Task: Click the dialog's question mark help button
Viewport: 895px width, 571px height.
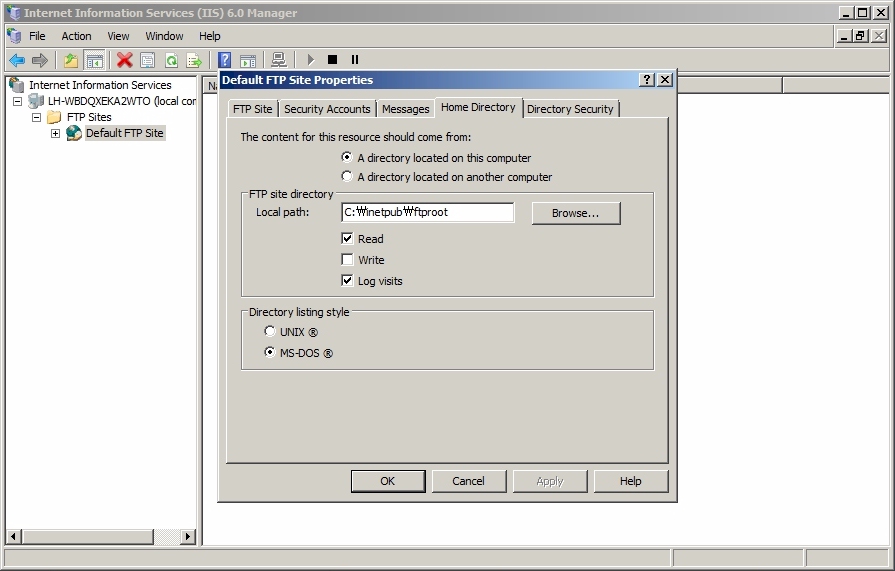Action: coord(646,79)
